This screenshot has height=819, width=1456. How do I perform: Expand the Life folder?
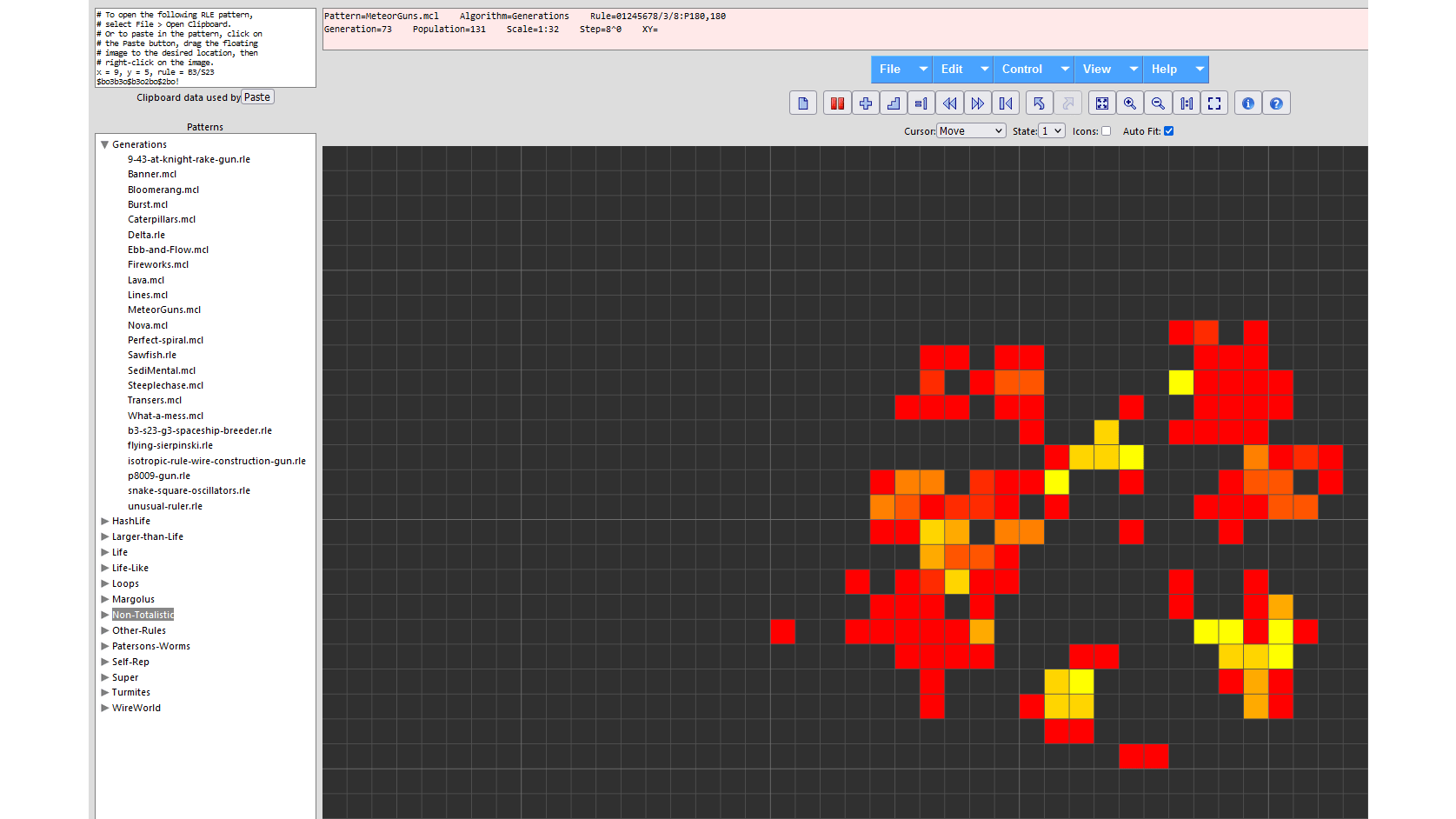coord(104,553)
